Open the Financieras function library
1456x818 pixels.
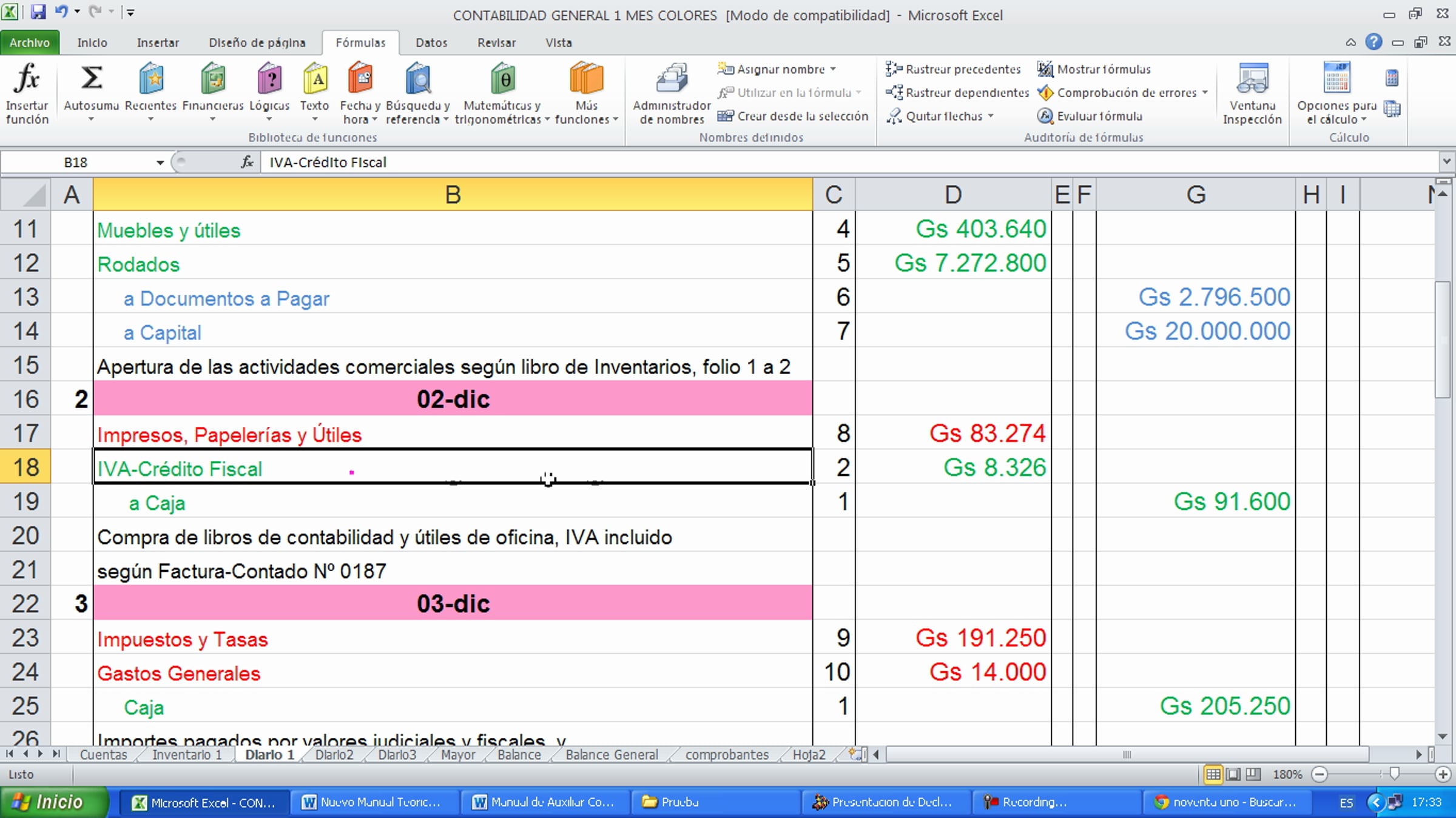[213, 79]
